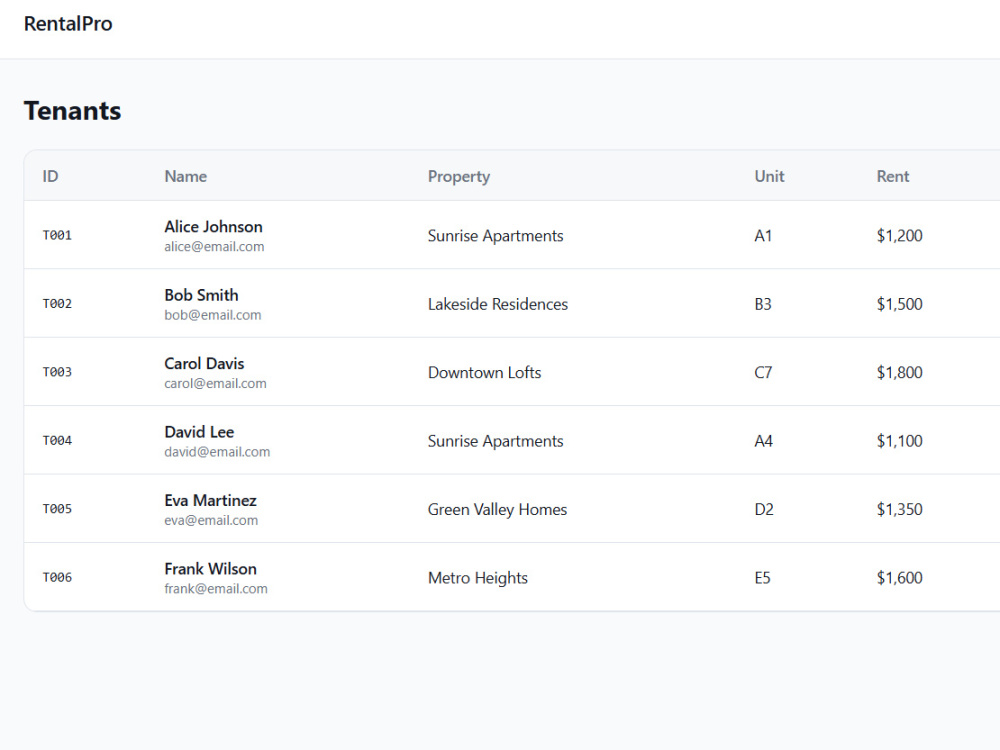Click tenant ID T003

(x=57, y=372)
